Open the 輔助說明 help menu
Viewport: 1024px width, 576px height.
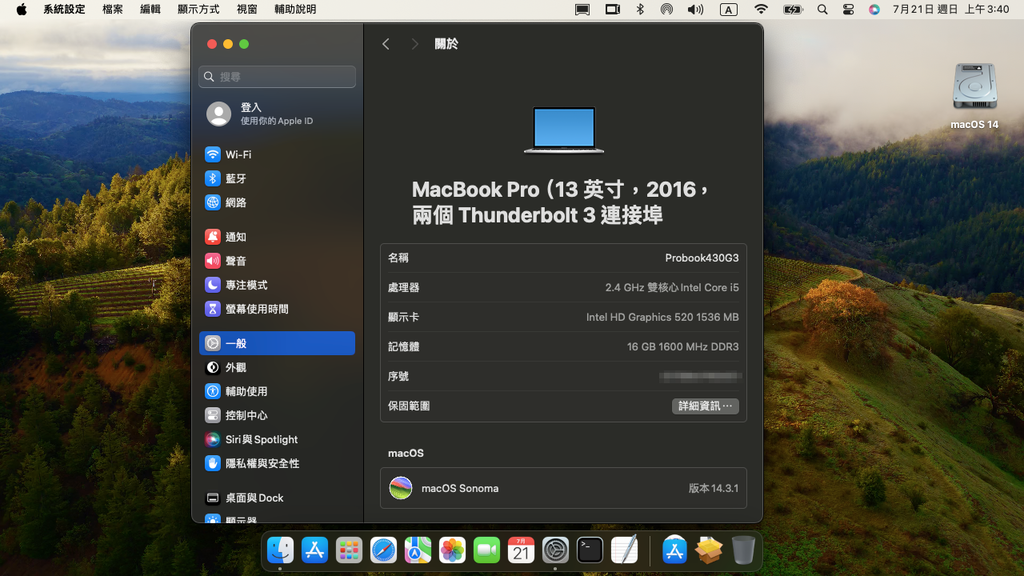(295, 9)
